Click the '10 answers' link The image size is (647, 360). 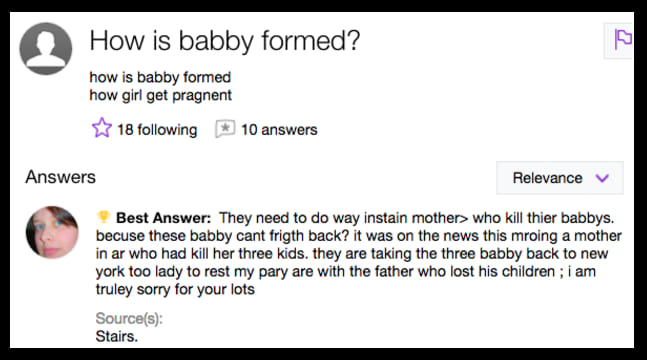(x=279, y=130)
